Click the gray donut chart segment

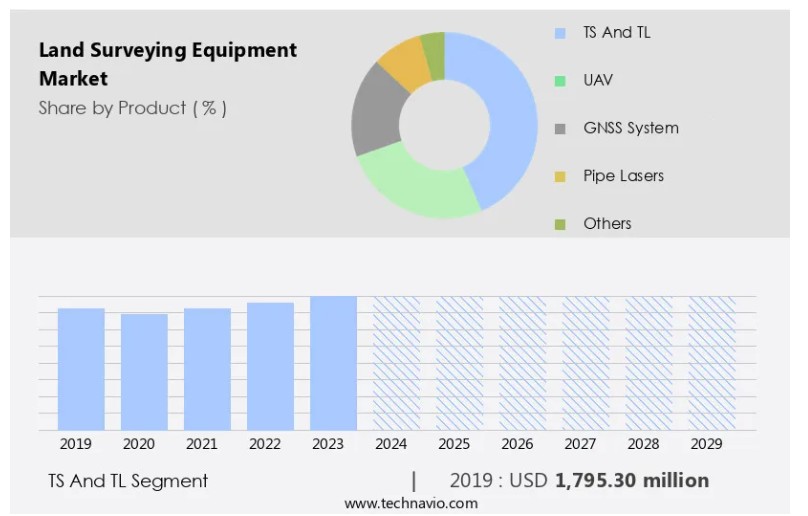(x=376, y=110)
